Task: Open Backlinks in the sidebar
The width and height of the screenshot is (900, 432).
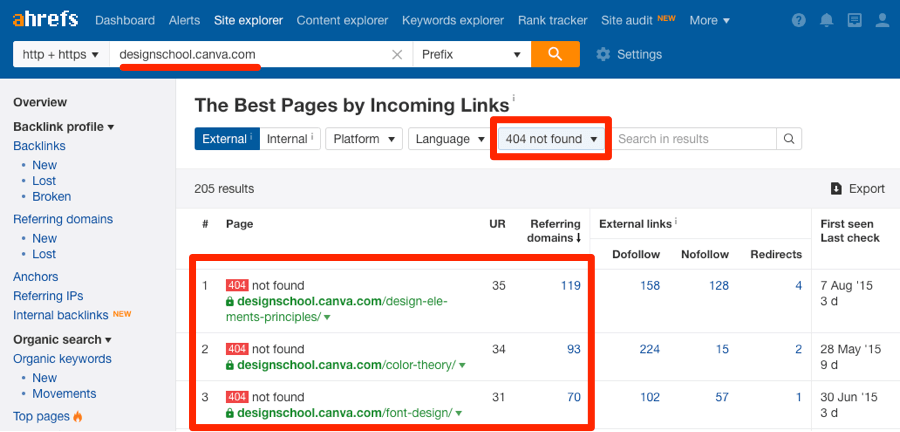Action: pyautogui.click(x=40, y=146)
